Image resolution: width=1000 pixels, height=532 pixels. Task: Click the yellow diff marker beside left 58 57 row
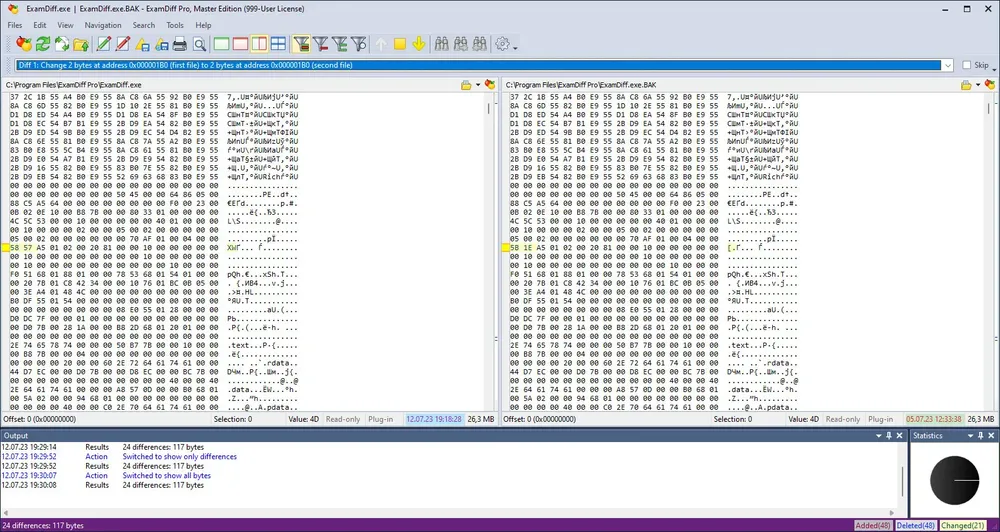coord(5,248)
